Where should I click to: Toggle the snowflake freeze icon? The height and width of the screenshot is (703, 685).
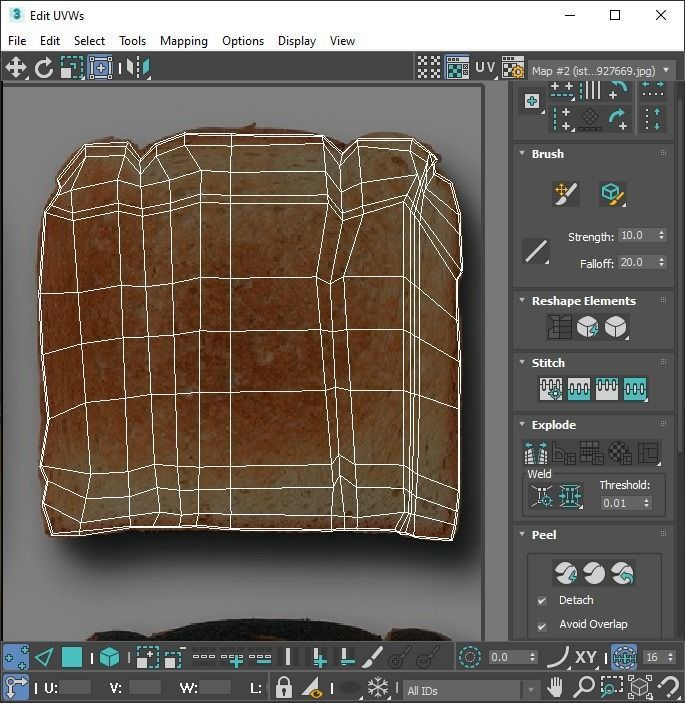tap(378, 687)
